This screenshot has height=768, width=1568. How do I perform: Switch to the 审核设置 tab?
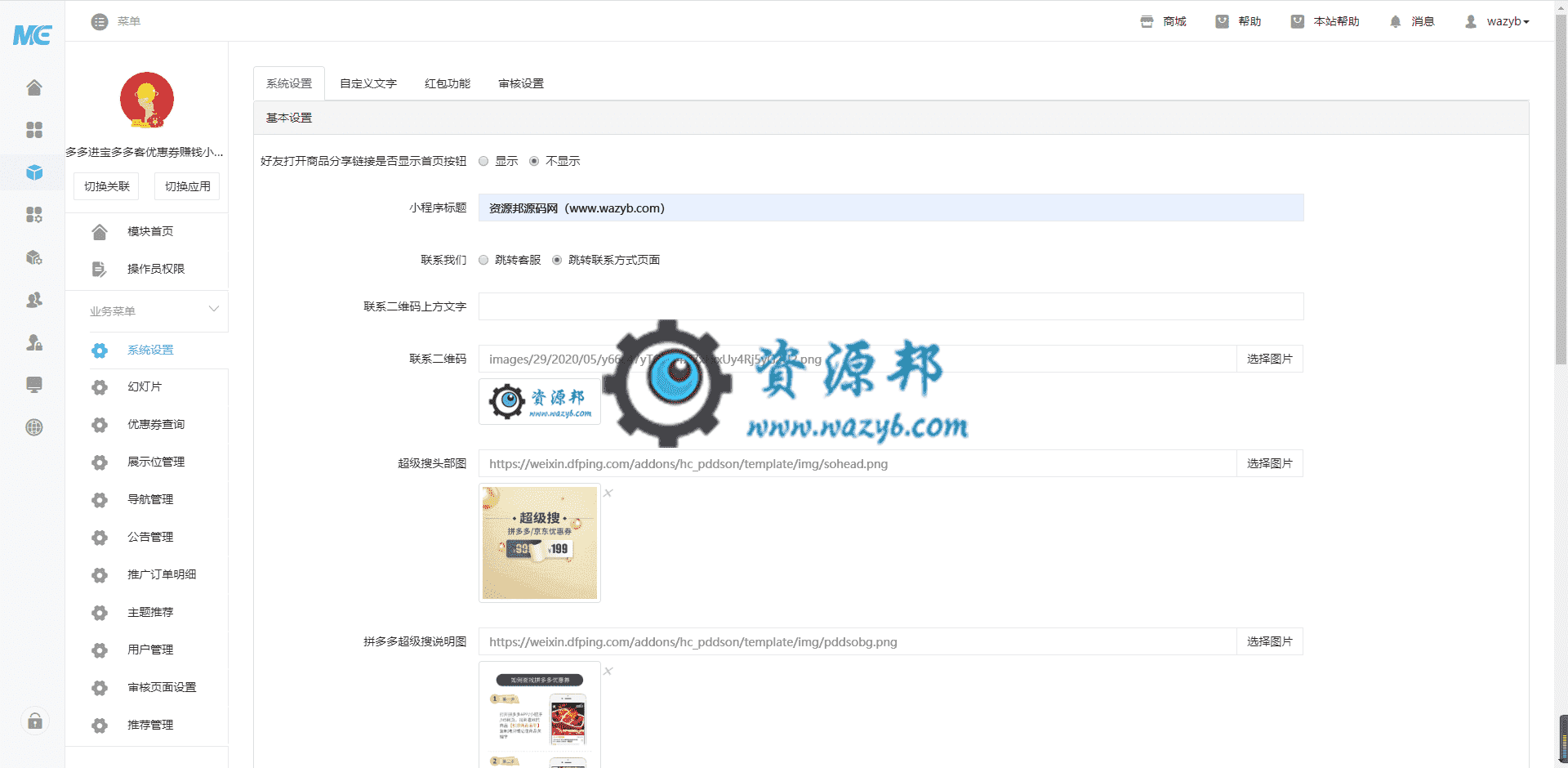(x=521, y=83)
